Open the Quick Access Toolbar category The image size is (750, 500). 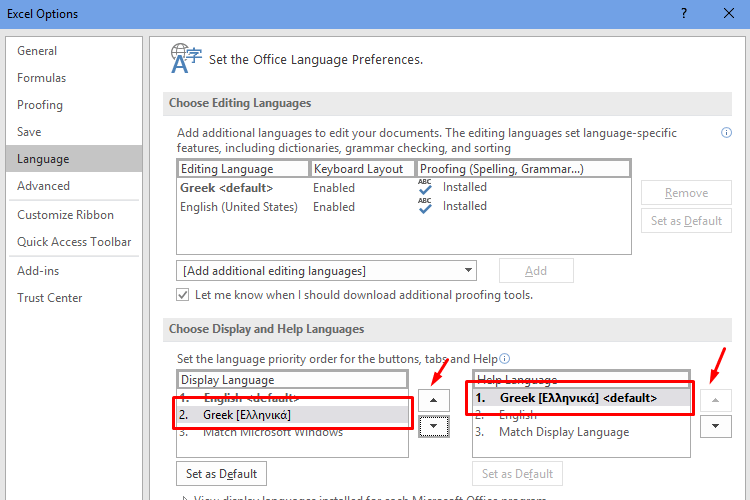coord(74,242)
